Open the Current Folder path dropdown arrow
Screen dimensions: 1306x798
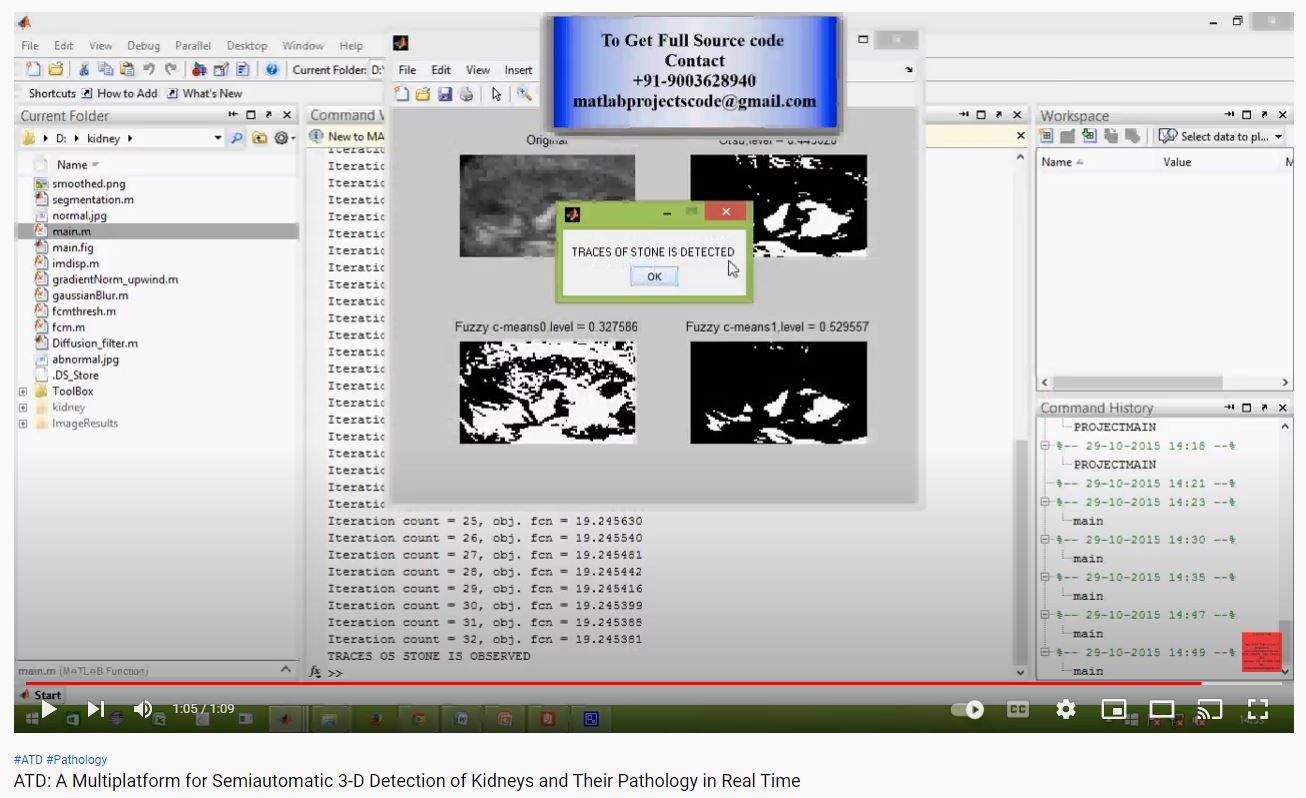coord(218,138)
